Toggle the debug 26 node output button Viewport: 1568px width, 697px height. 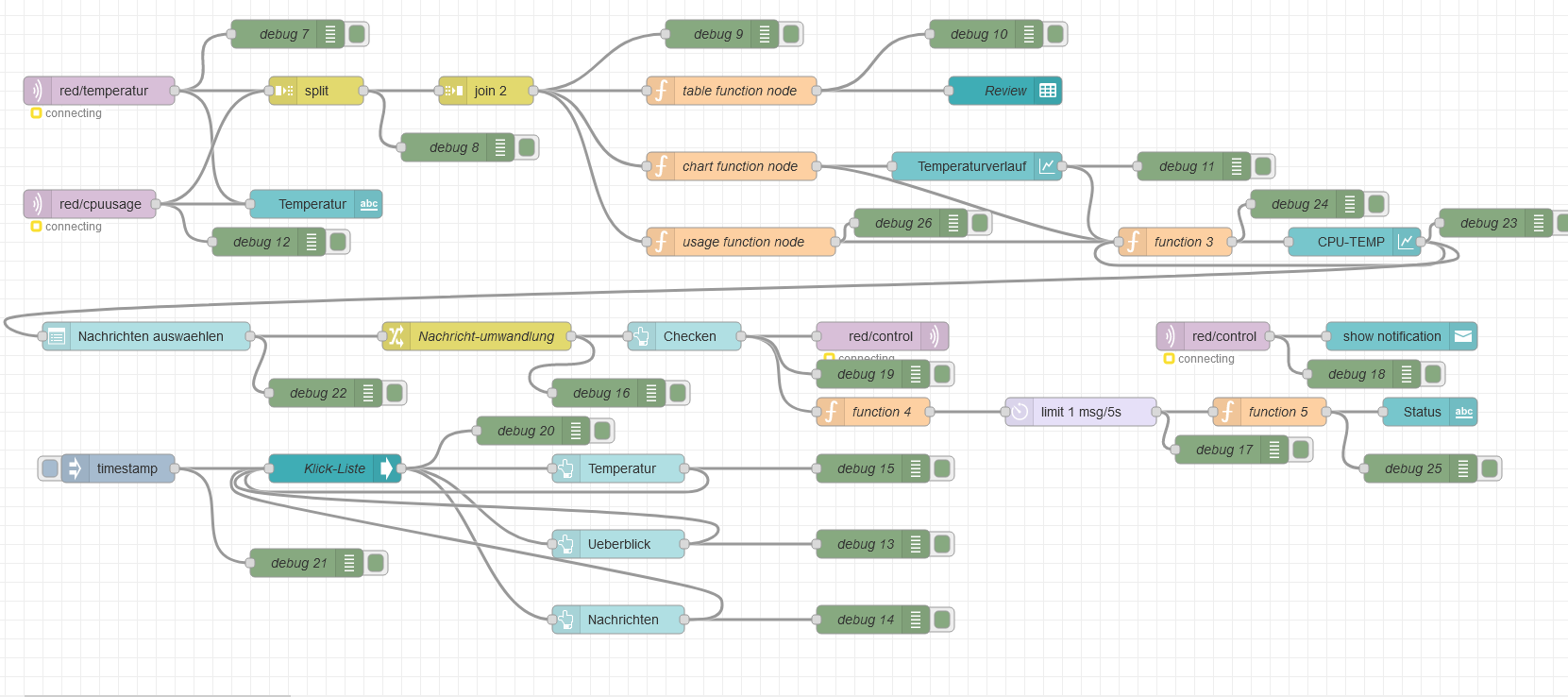(980, 223)
